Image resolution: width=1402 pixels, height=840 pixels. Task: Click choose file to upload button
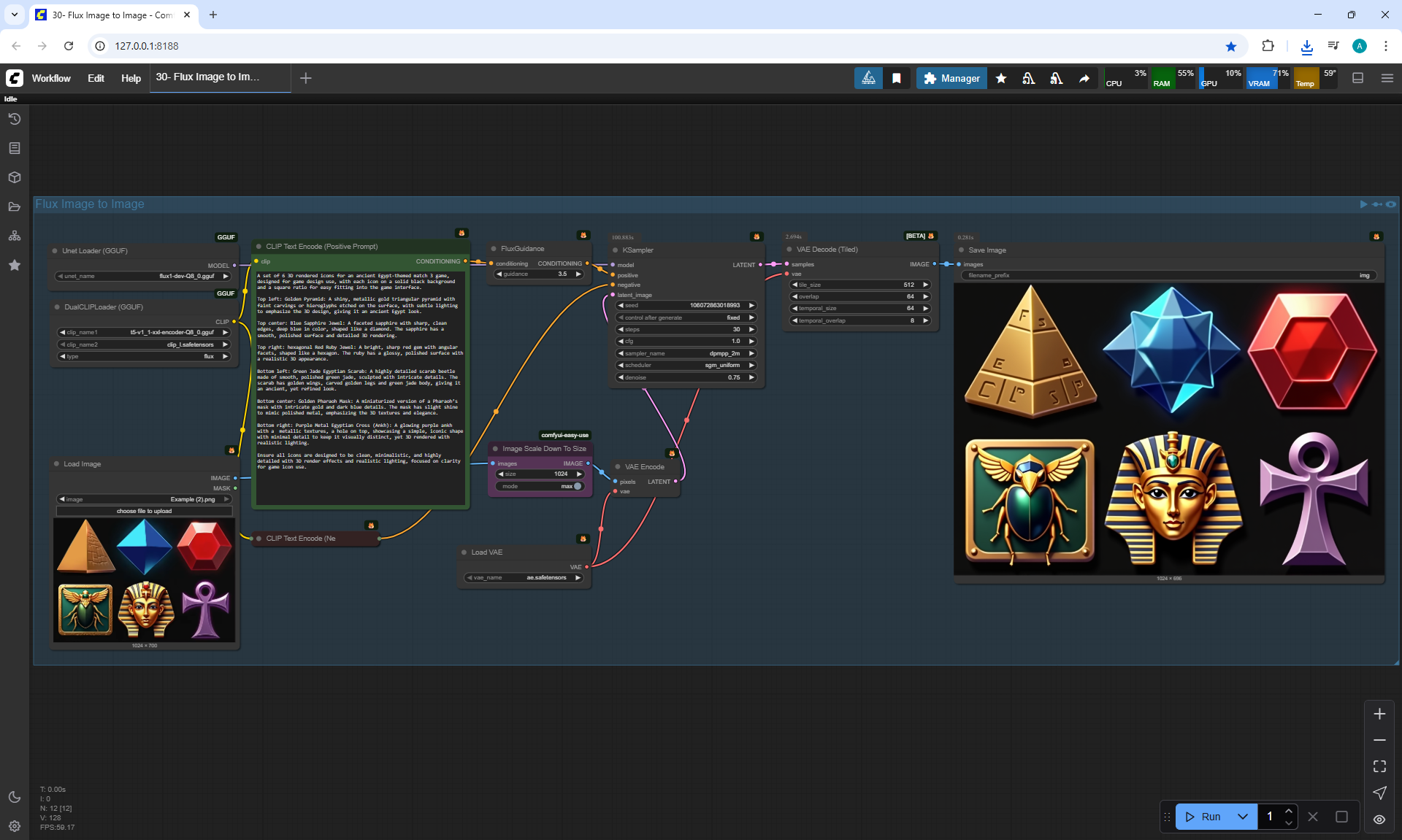coord(144,511)
